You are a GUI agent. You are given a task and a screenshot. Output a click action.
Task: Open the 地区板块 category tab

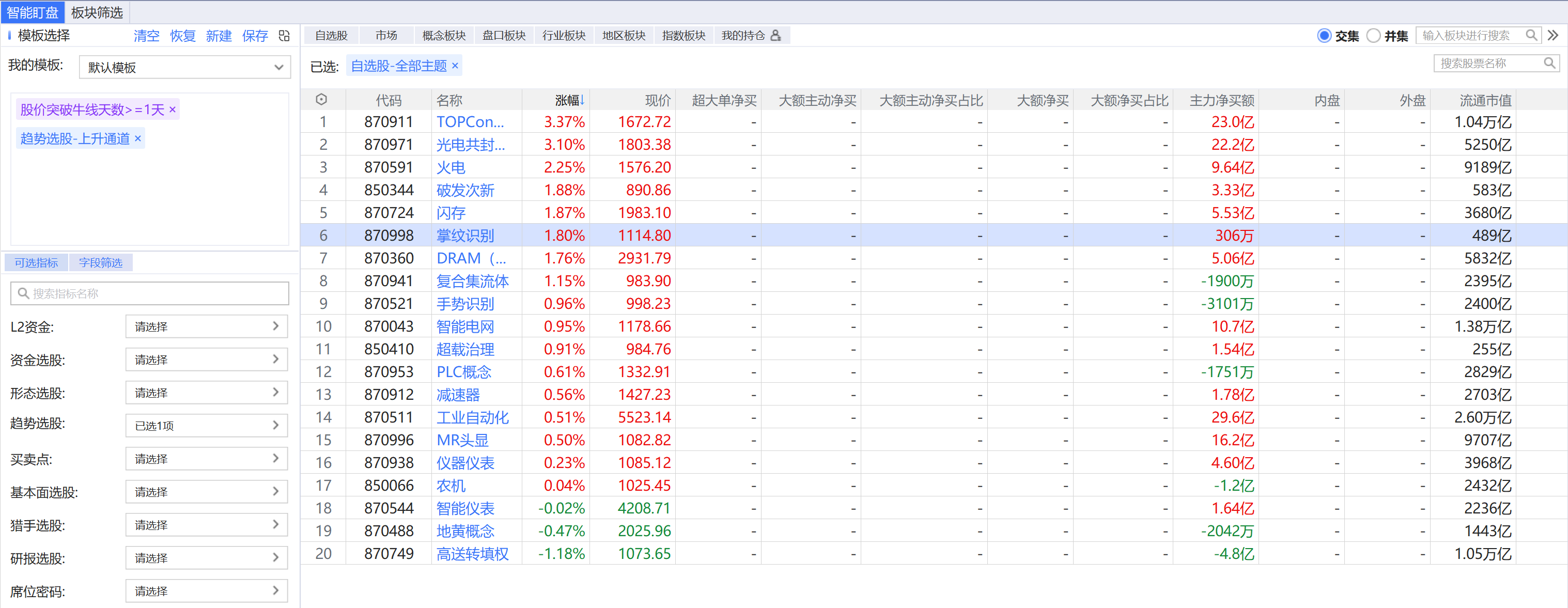click(623, 36)
